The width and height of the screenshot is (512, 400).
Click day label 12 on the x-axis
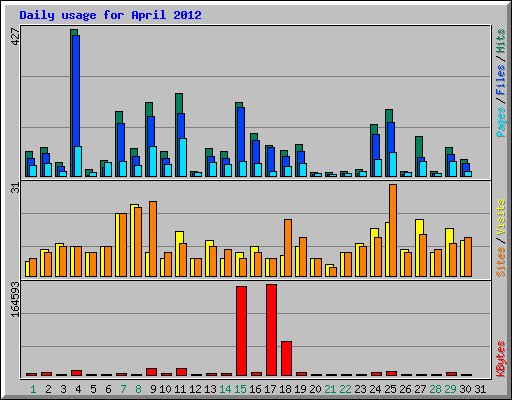point(195,389)
